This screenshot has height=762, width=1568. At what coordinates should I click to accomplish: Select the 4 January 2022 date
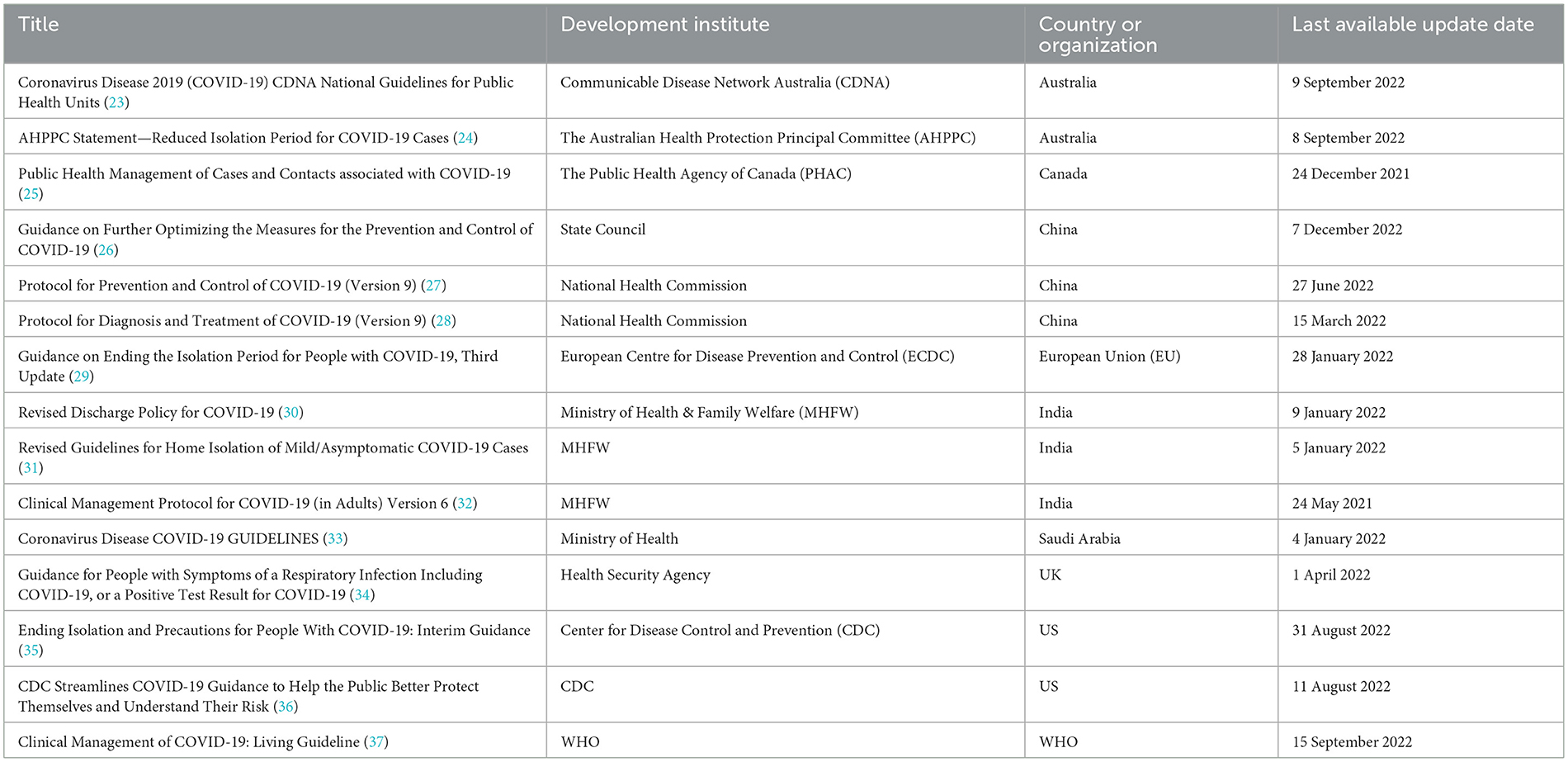click(1339, 539)
